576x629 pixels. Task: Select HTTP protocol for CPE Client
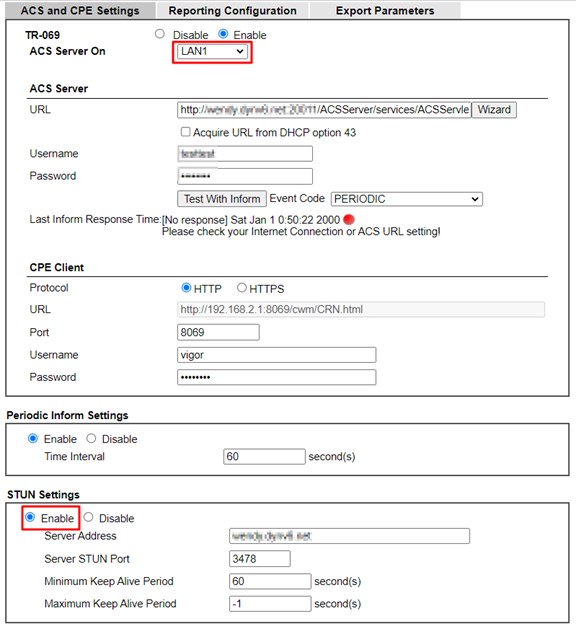coord(186,288)
